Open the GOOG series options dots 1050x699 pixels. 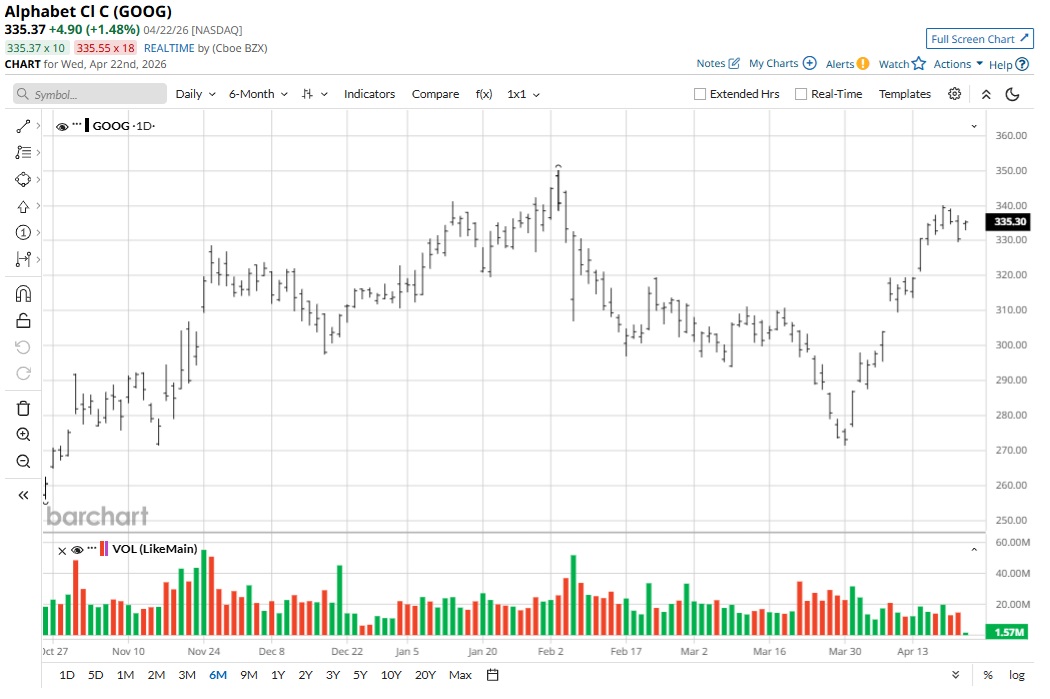pos(77,125)
